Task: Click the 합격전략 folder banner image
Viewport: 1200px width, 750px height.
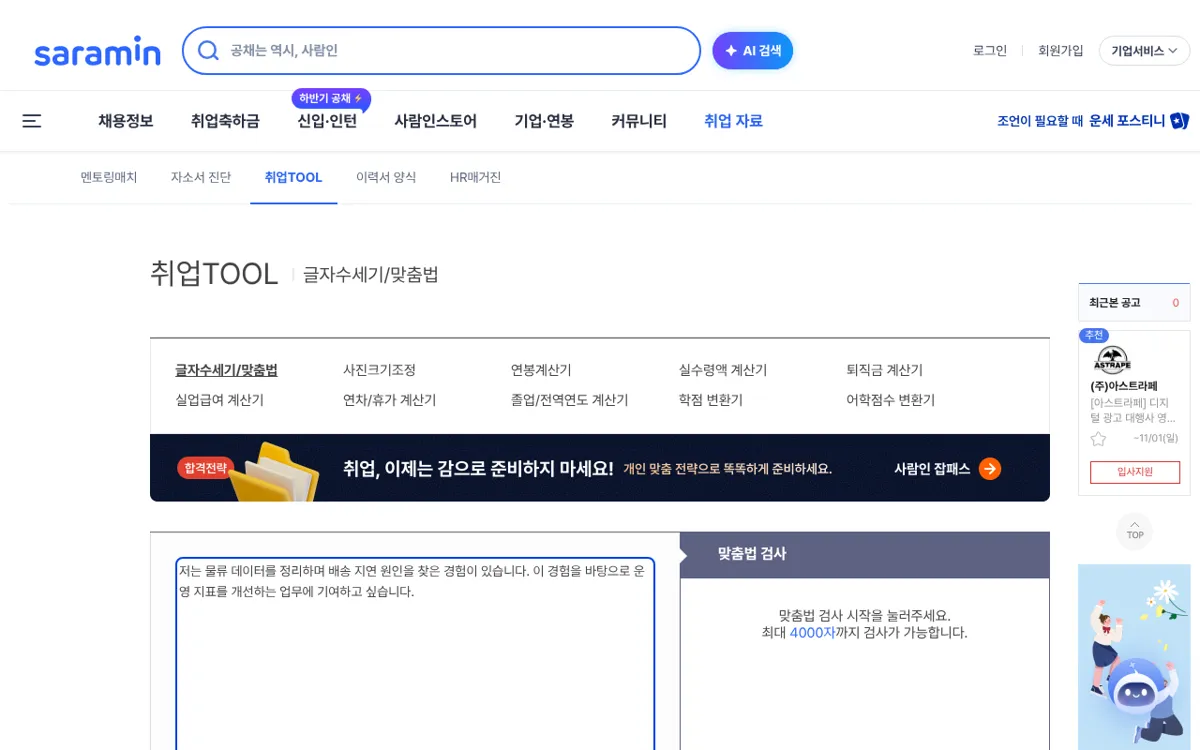Action: 273,471
